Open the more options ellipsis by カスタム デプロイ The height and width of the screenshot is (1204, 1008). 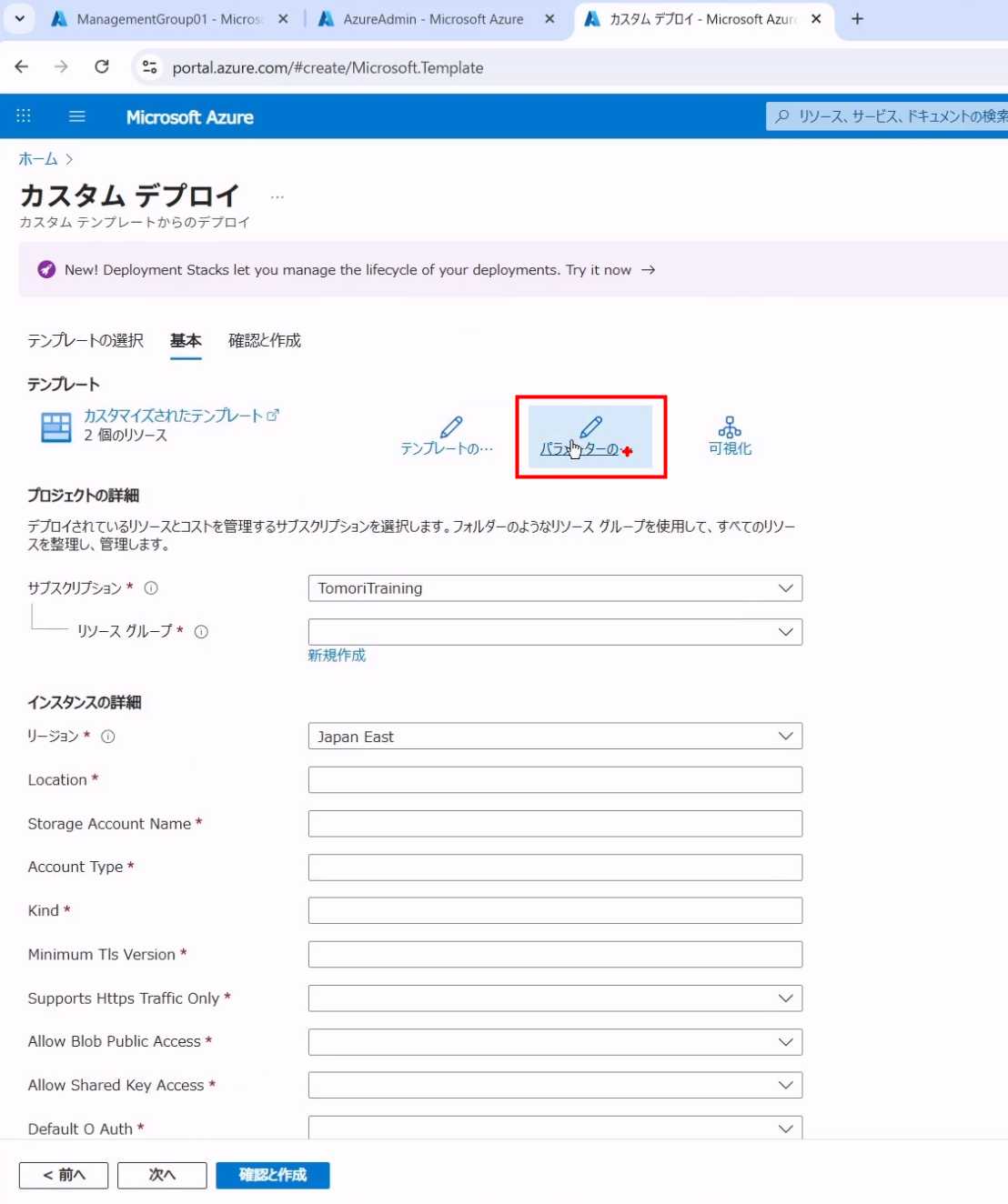pos(277,196)
